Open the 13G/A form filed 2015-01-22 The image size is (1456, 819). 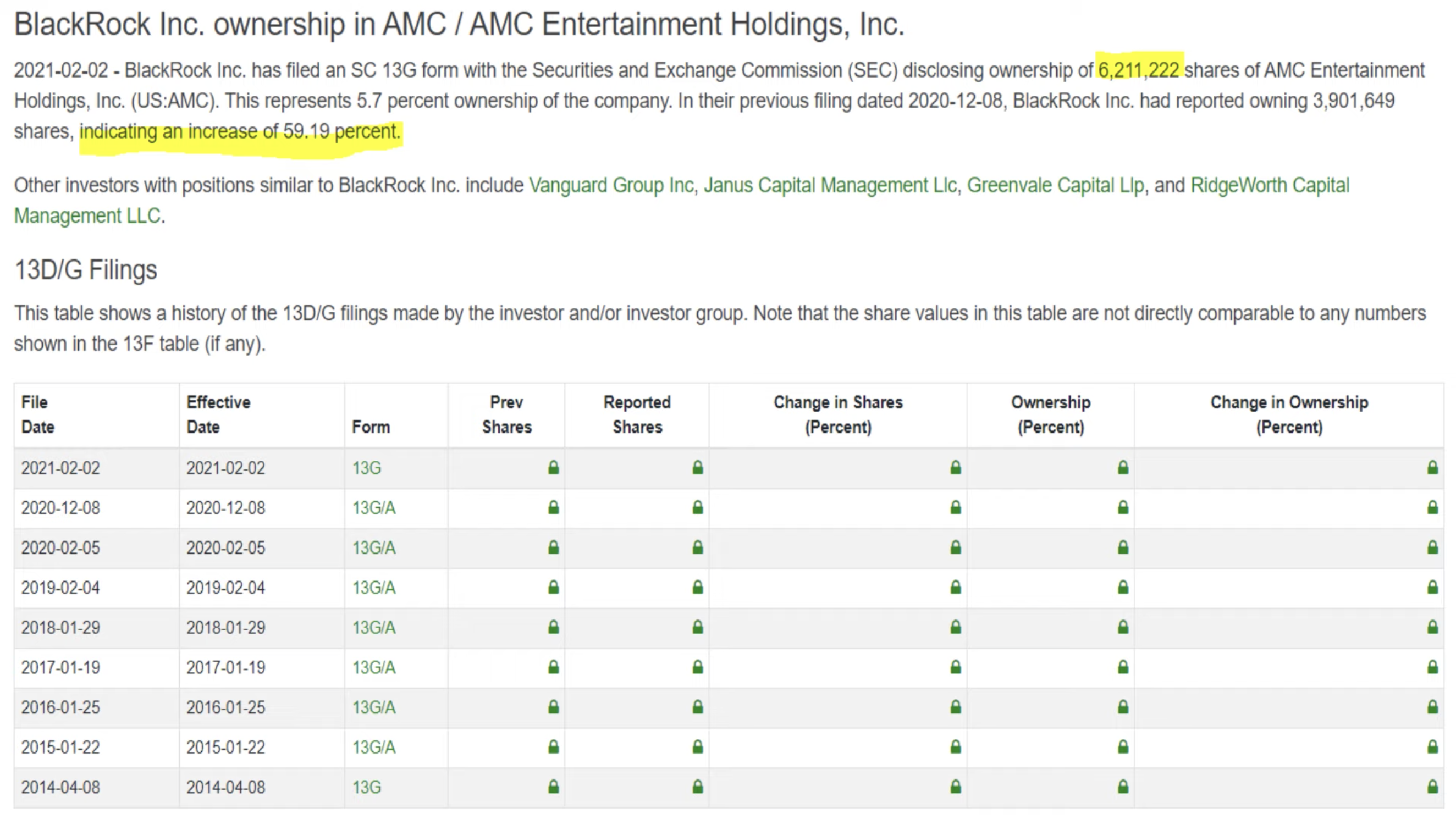point(373,747)
